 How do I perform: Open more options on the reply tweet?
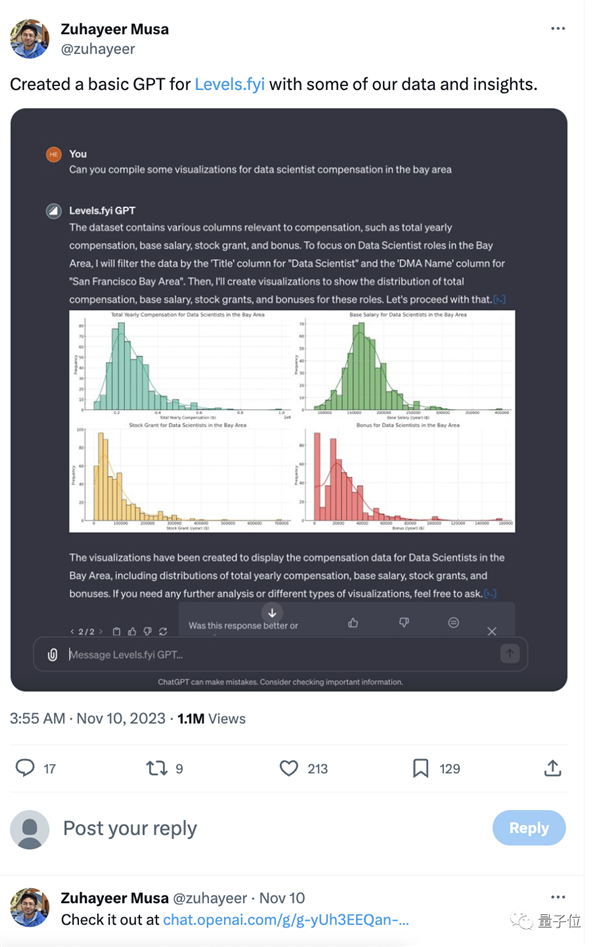point(558,897)
